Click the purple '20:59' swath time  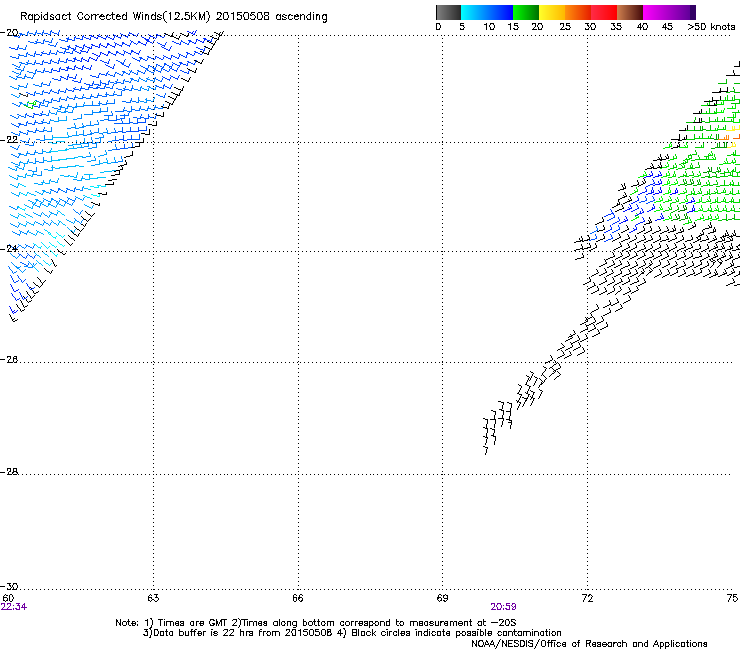(503, 607)
